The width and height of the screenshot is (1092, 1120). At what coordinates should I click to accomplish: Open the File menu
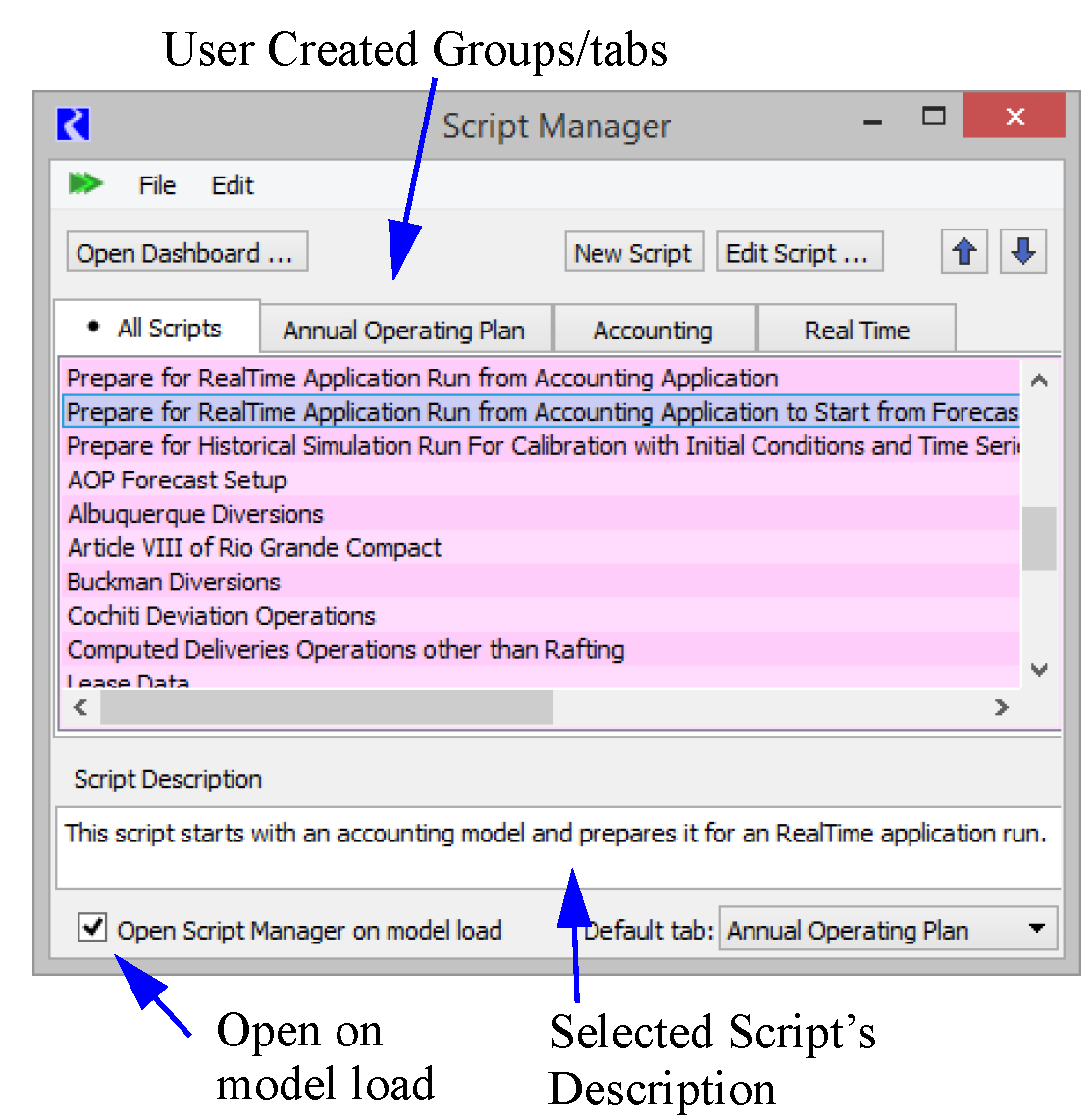pos(157,185)
